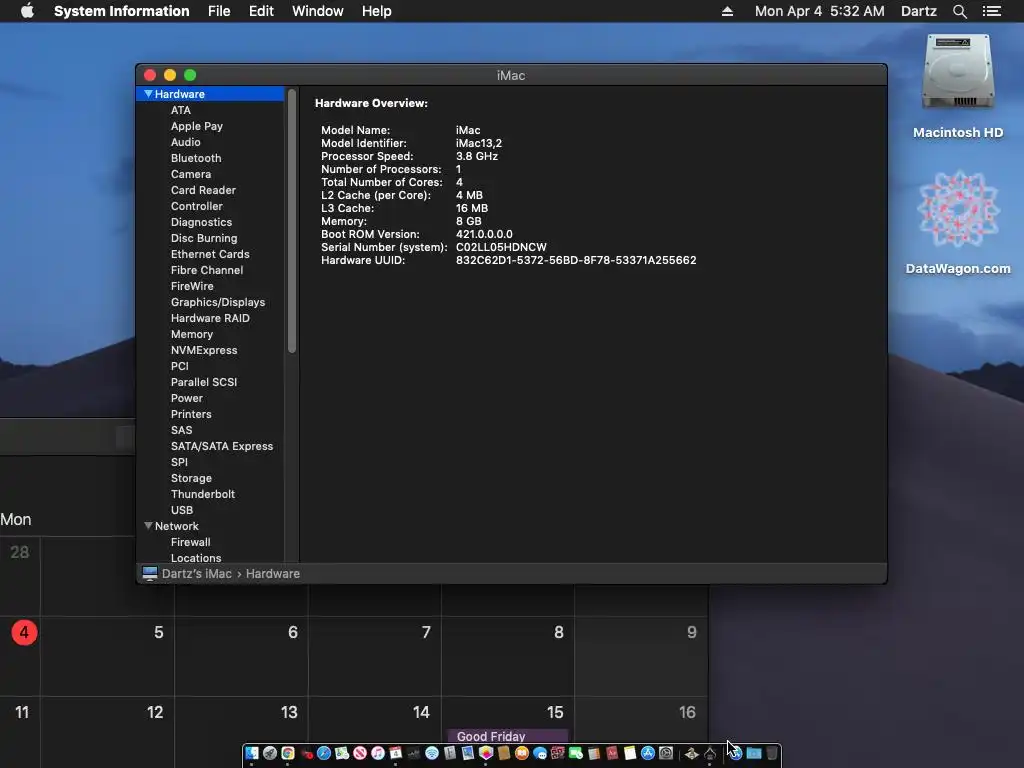Open iTunes music note icon in Dock
This screenshot has height=768, width=1024.
tap(377, 753)
